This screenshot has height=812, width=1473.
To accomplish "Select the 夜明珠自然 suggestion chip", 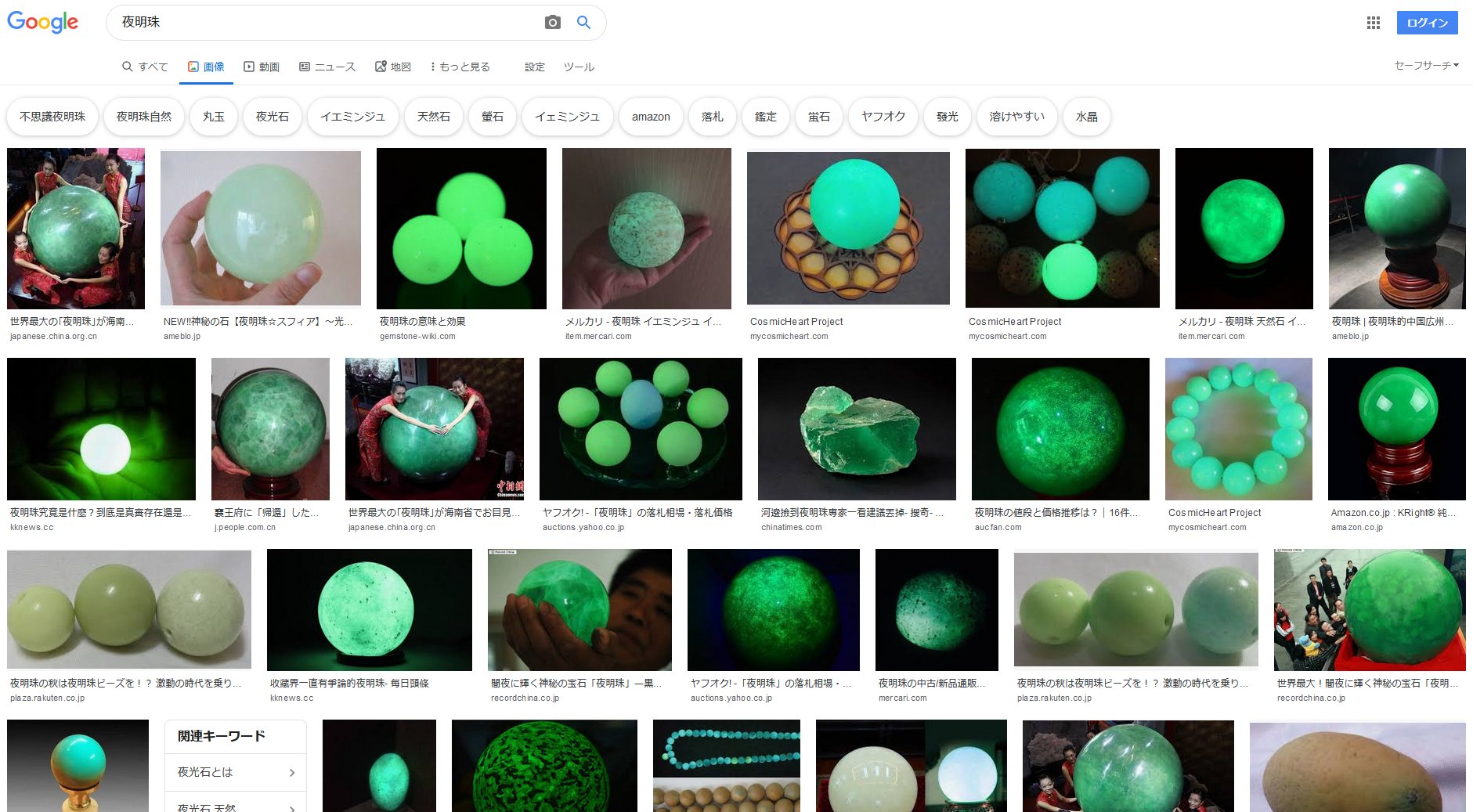I will [x=144, y=117].
